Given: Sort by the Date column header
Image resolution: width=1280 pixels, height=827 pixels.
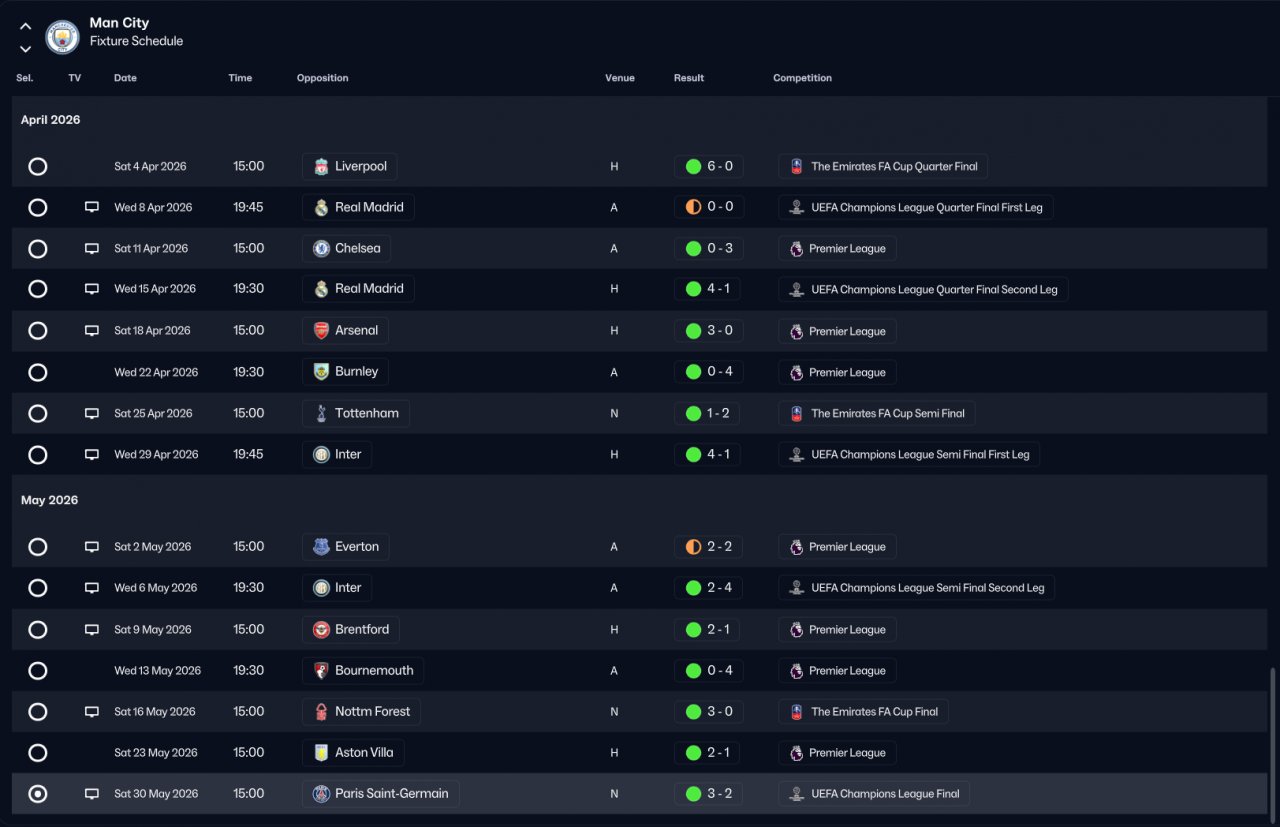Looking at the screenshot, I should [125, 78].
